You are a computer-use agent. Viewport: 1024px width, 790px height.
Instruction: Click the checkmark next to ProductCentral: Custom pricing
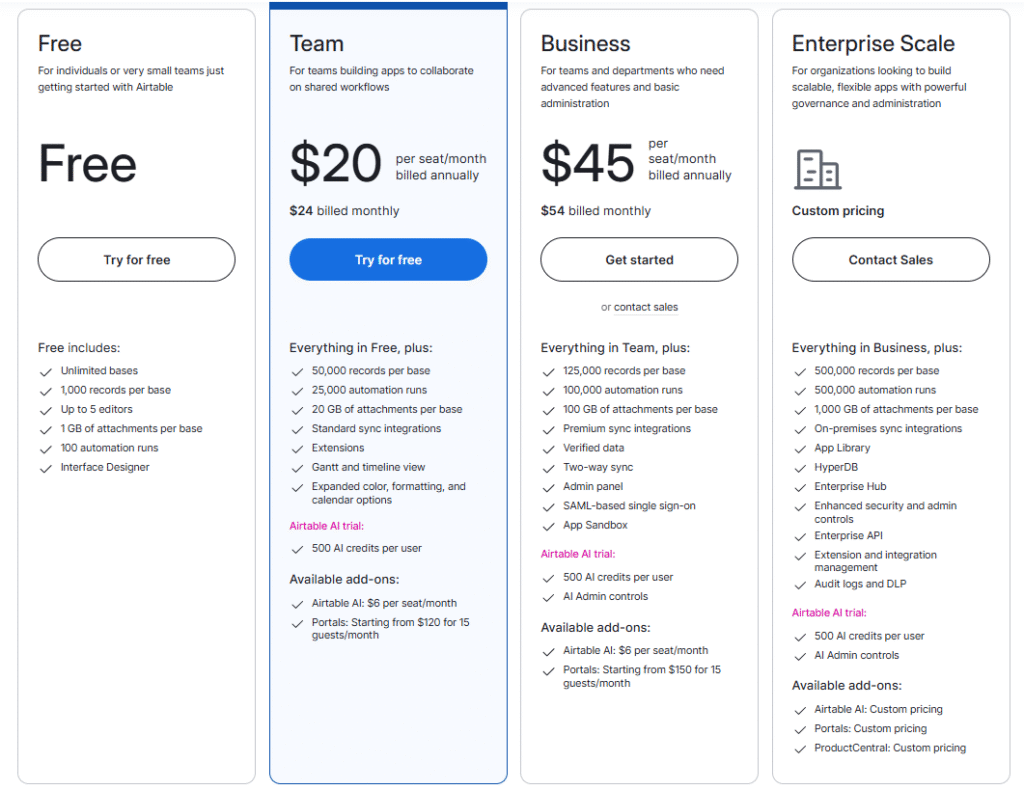(x=800, y=749)
